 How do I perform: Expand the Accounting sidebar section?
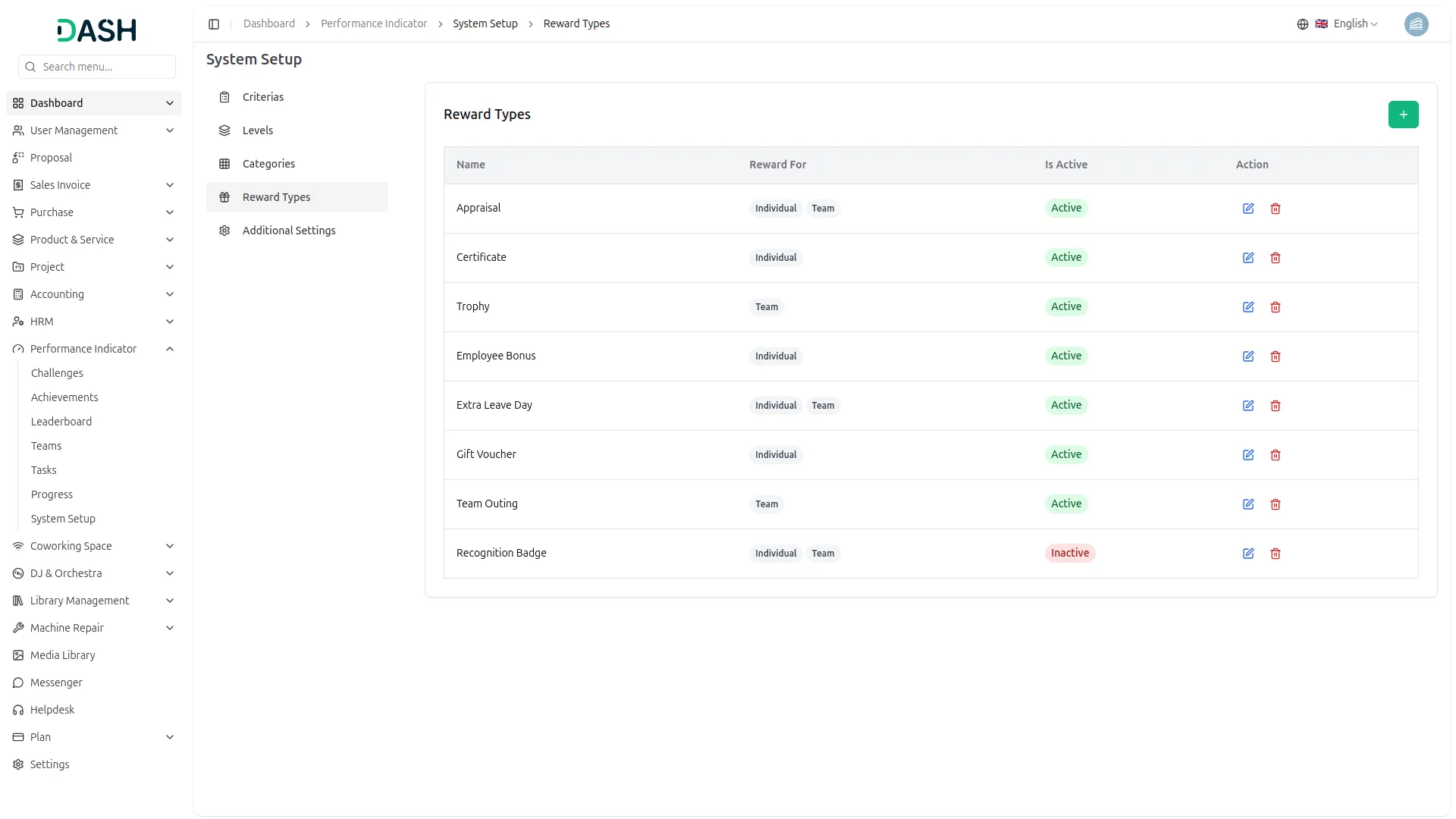(x=170, y=294)
